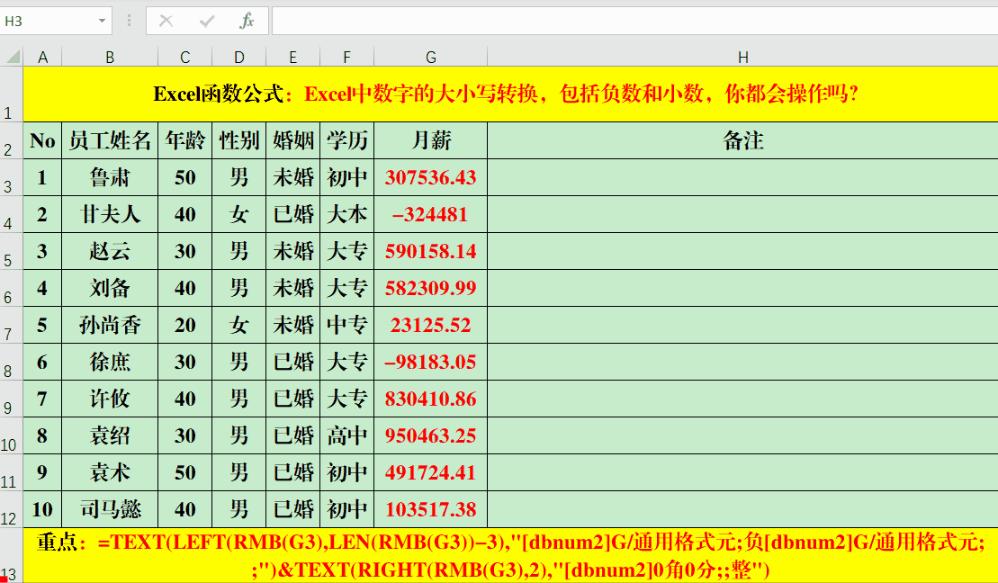The width and height of the screenshot is (998, 583).
Task: Click the negative salary cell −324481
Action: tap(431, 214)
